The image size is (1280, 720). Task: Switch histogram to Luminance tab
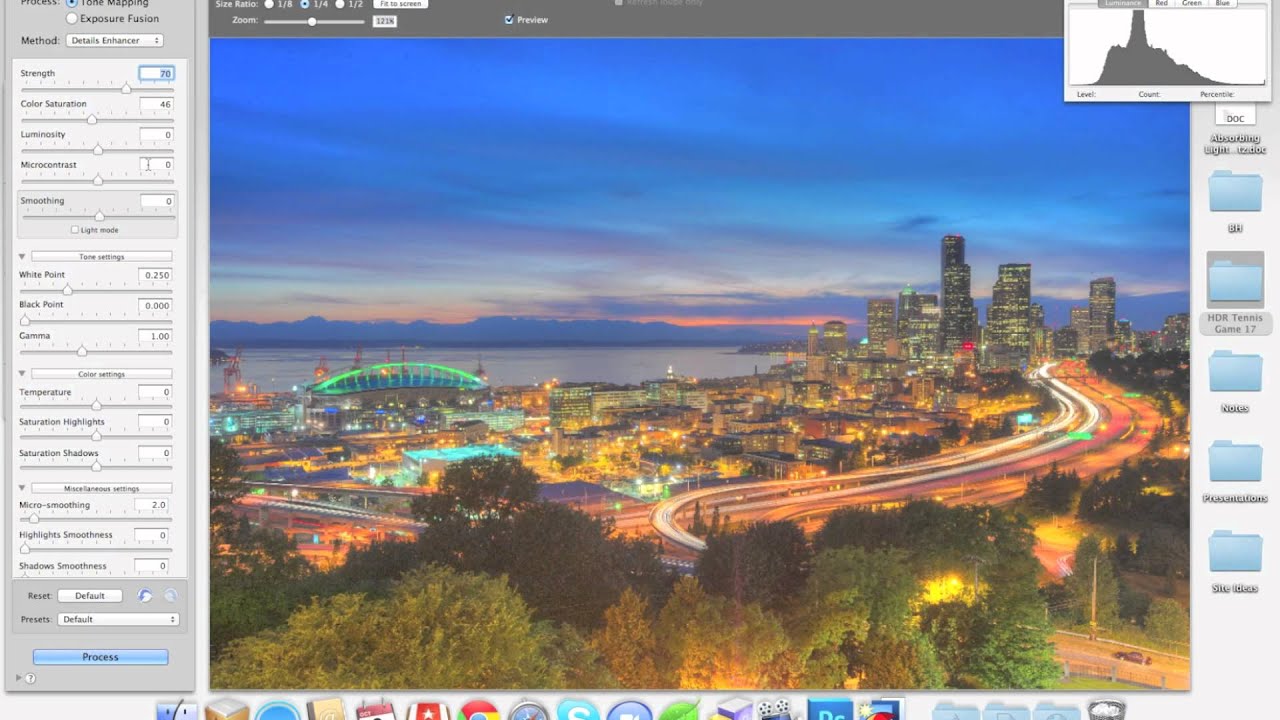[1123, 4]
